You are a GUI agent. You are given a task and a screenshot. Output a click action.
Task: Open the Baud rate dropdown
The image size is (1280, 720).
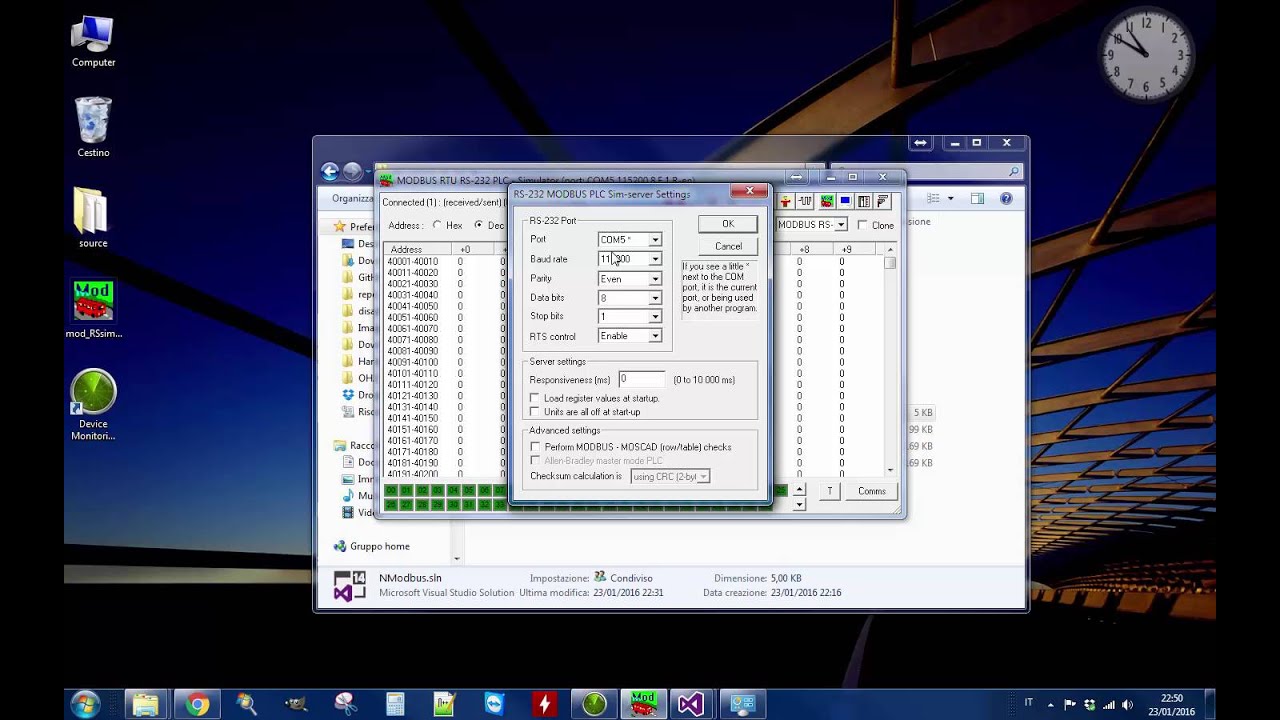[x=655, y=259]
